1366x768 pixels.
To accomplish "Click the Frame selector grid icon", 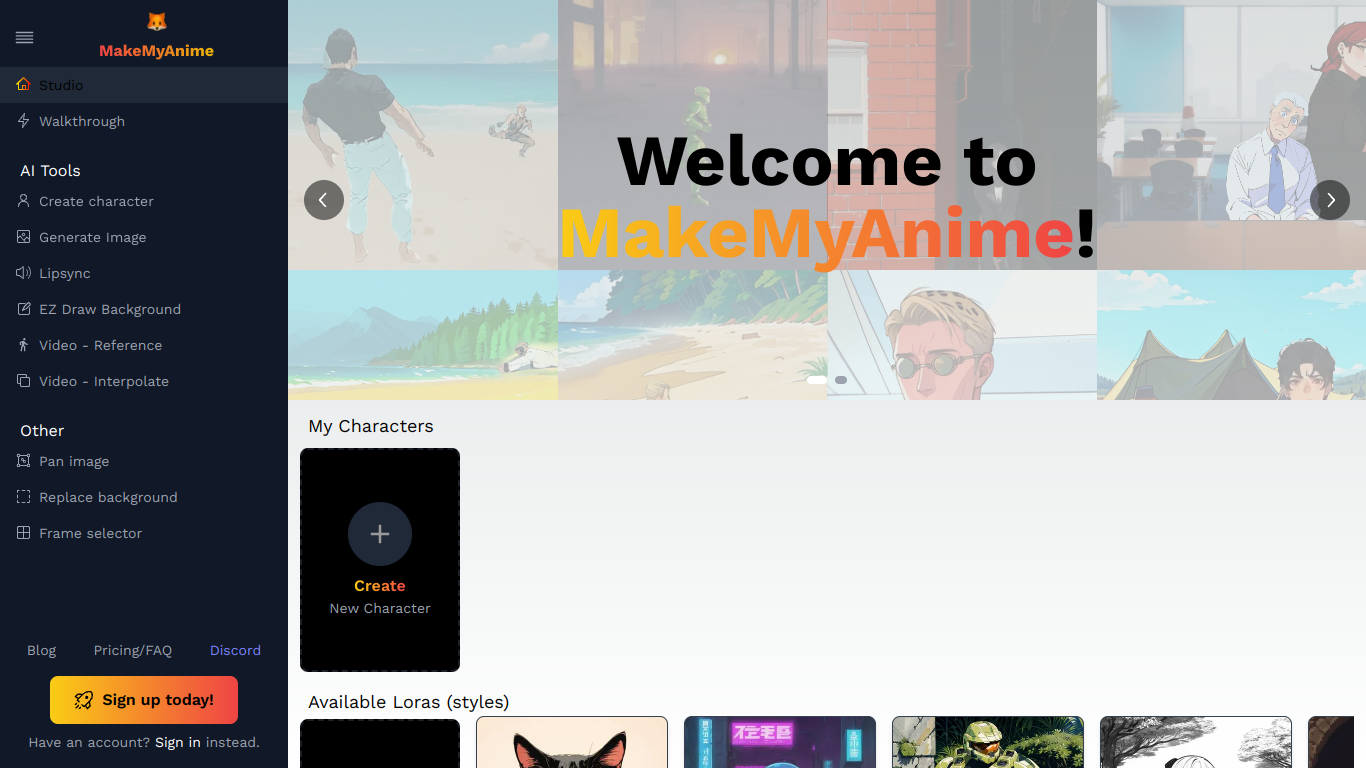I will [24, 533].
